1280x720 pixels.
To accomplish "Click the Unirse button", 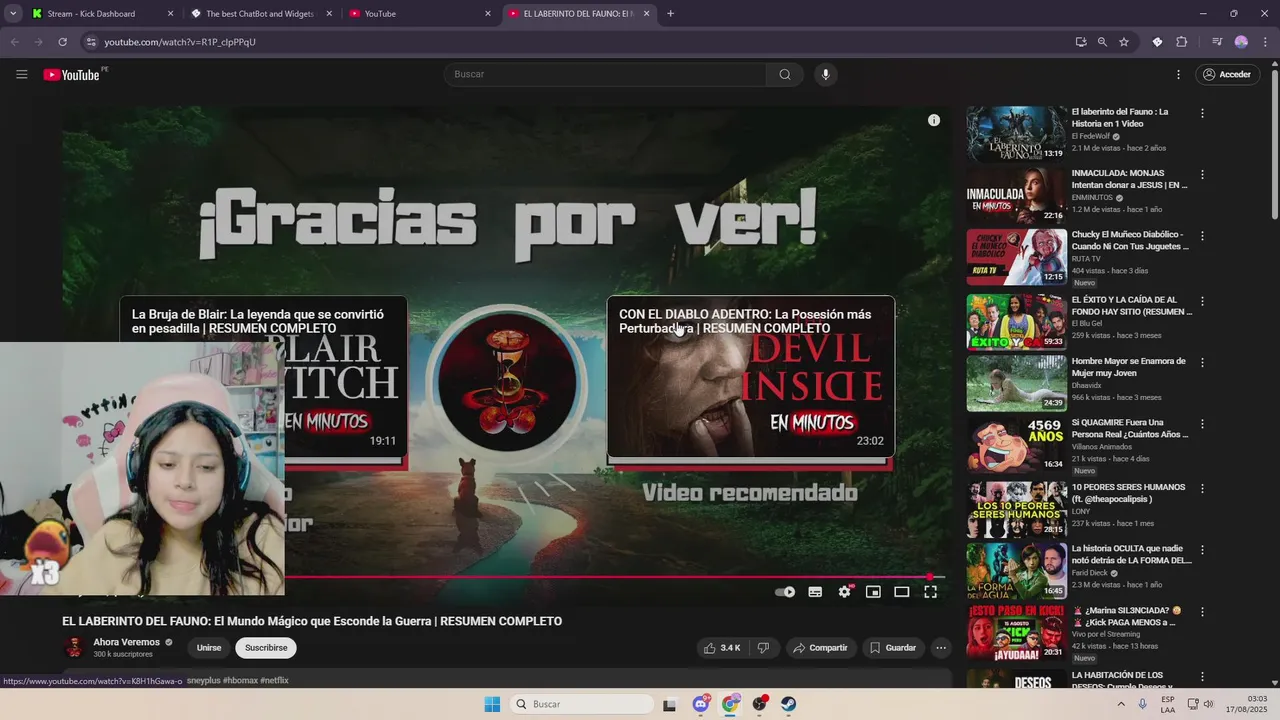I will pyautogui.click(x=209, y=648).
